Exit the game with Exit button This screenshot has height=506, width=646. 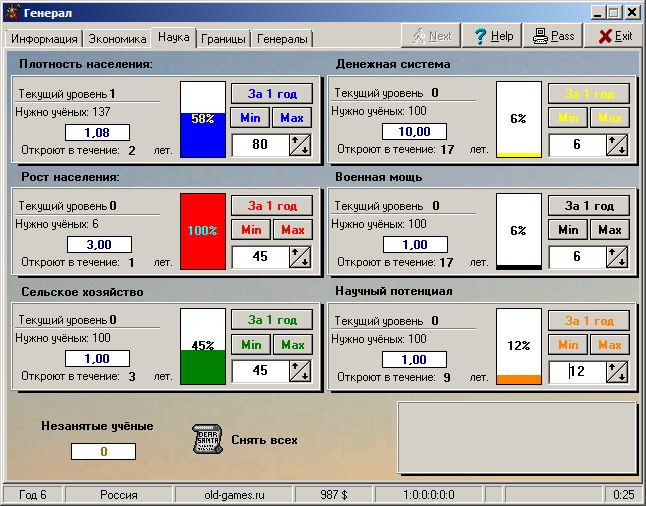pos(614,36)
